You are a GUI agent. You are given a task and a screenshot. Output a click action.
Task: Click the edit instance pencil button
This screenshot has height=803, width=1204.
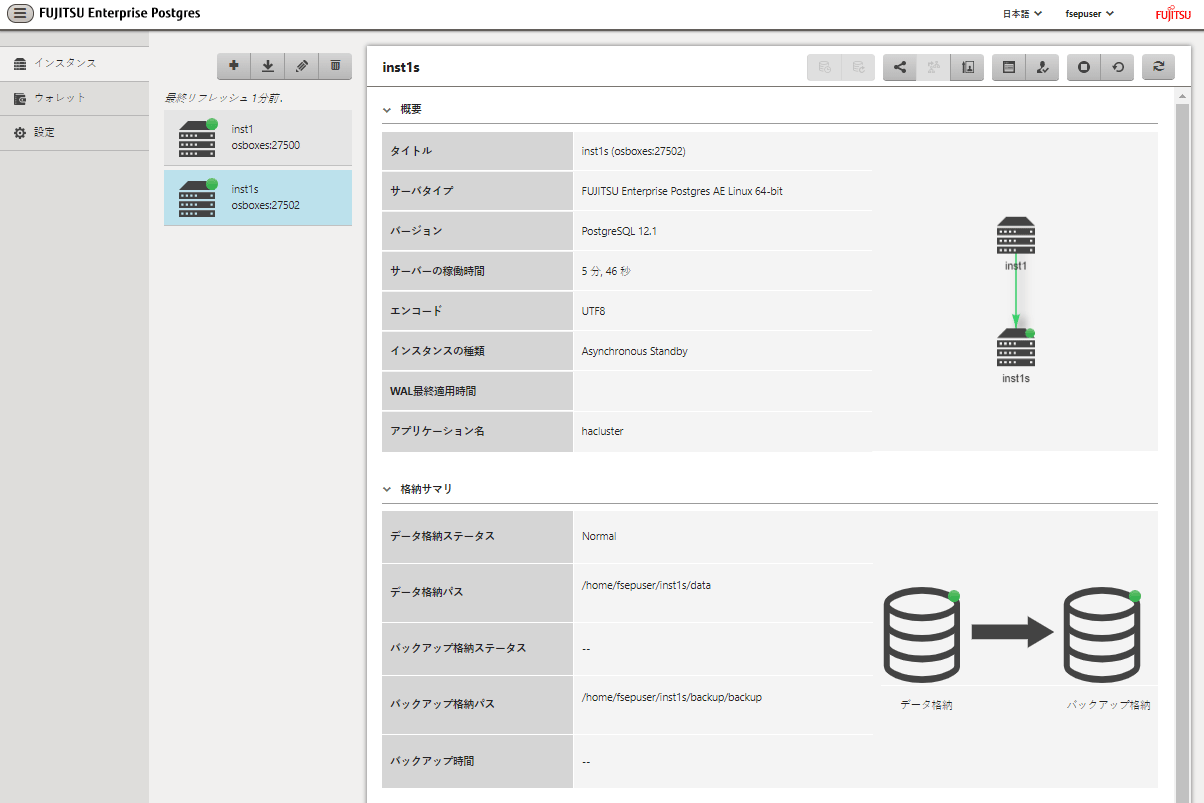coord(302,66)
